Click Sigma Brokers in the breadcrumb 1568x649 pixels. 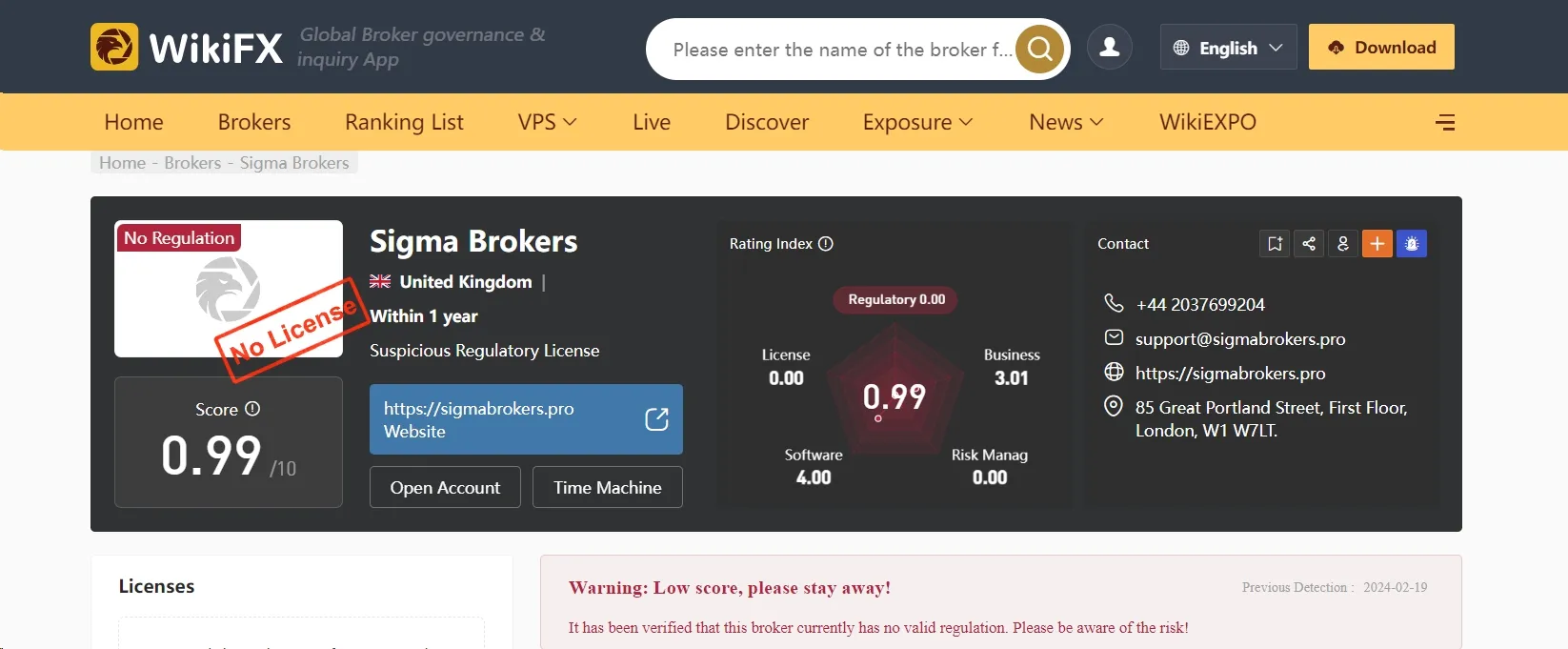tap(294, 163)
